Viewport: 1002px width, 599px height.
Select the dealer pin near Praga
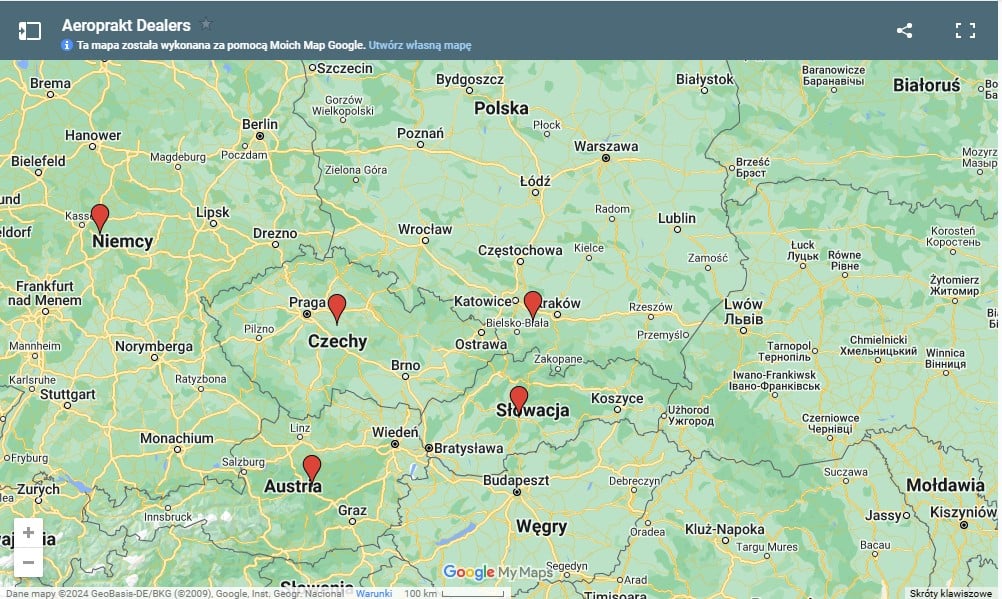pos(337,306)
